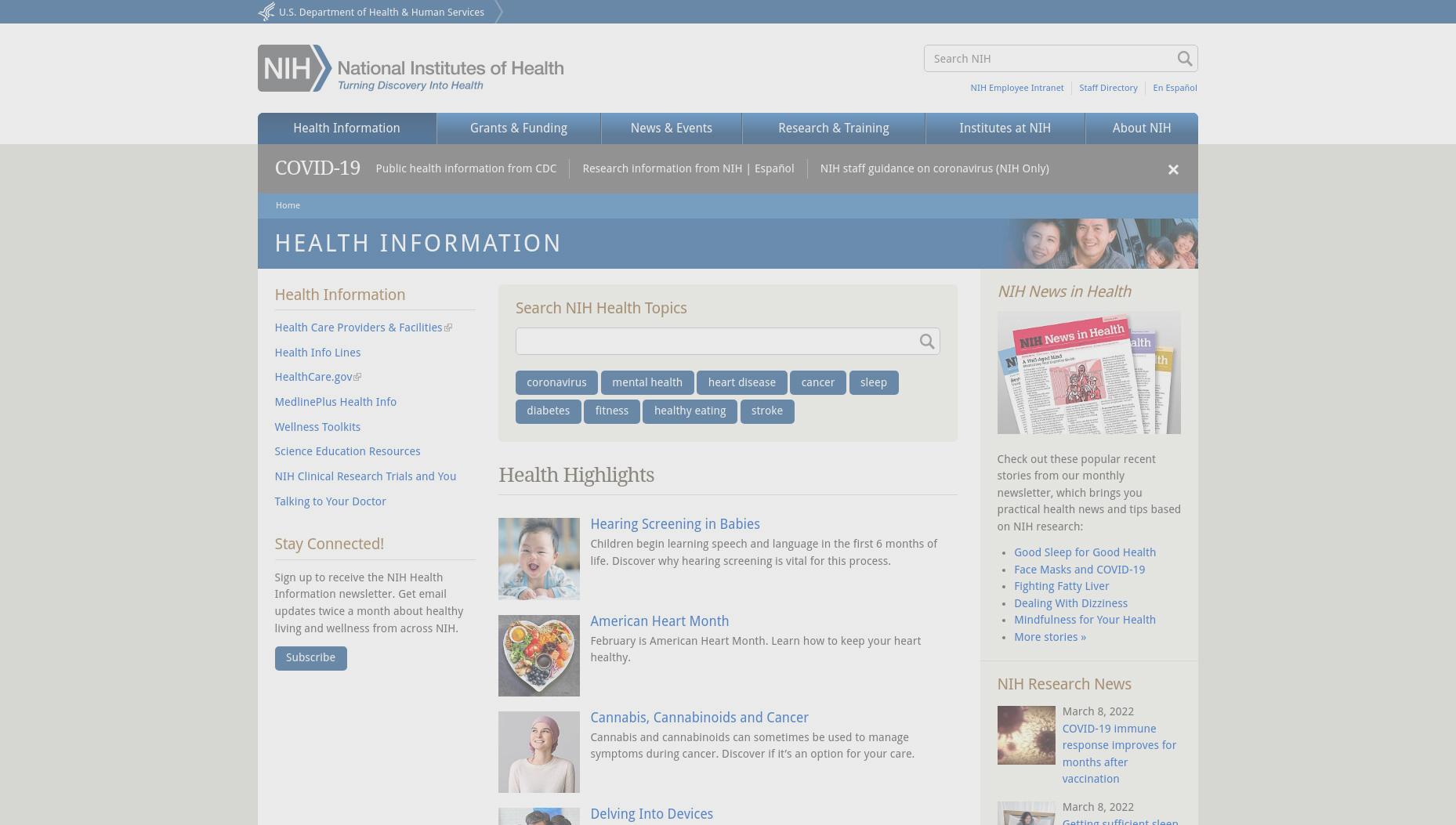Open Public health information from CDC

coord(466,168)
